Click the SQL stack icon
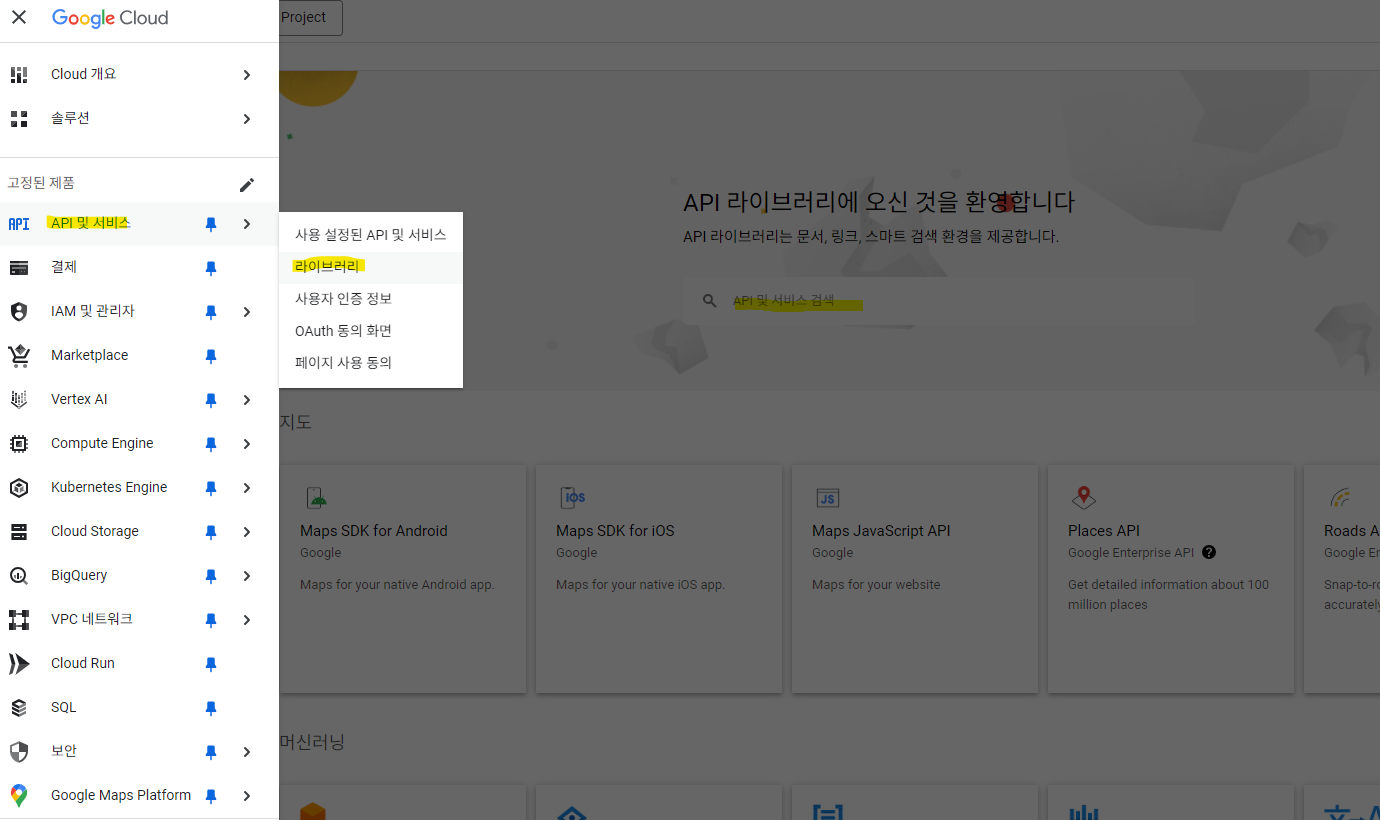The width and height of the screenshot is (1380, 820). (x=19, y=708)
